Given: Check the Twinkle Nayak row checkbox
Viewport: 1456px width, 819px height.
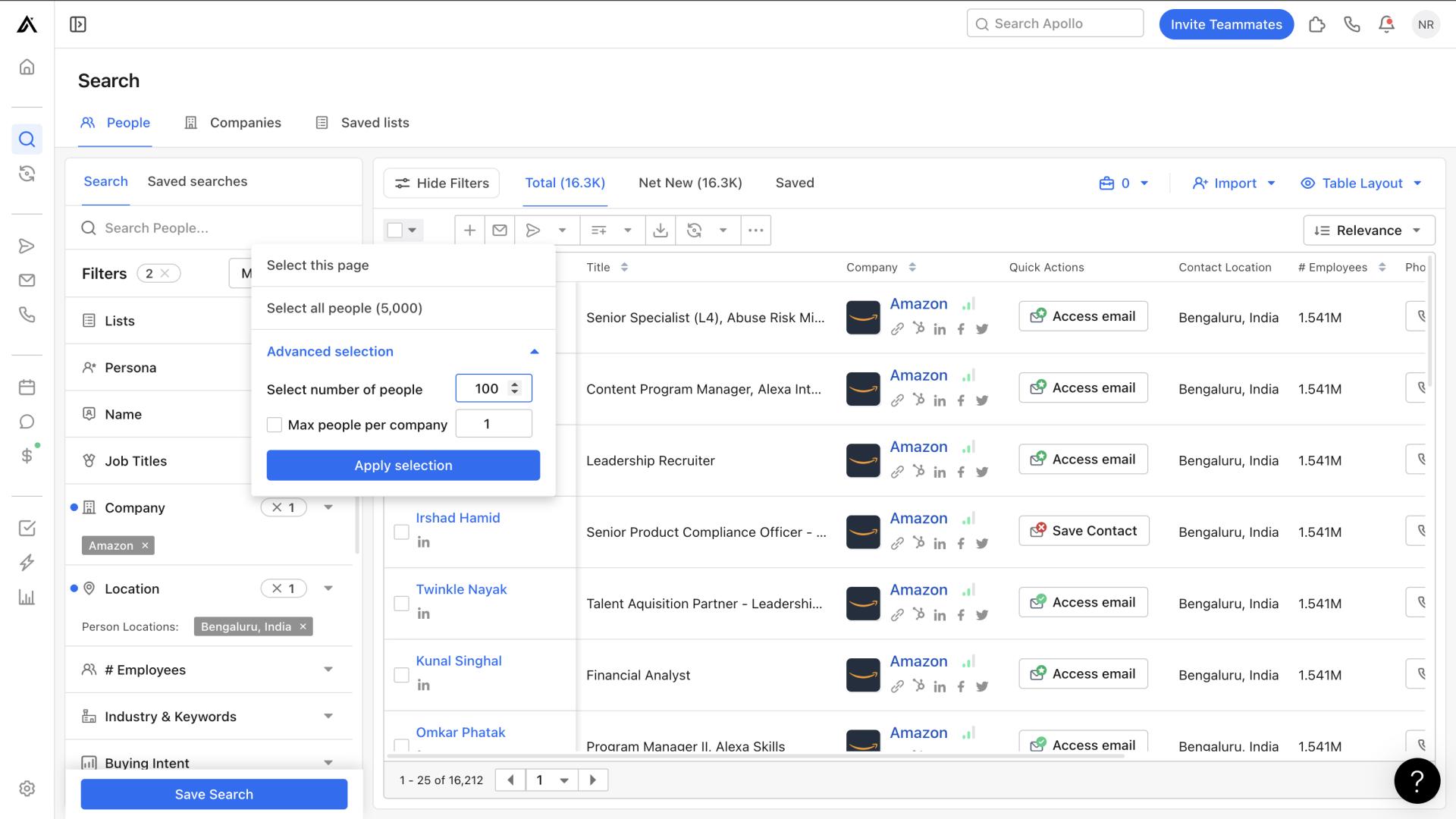Looking at the screenshot, I should pos(401,604).
